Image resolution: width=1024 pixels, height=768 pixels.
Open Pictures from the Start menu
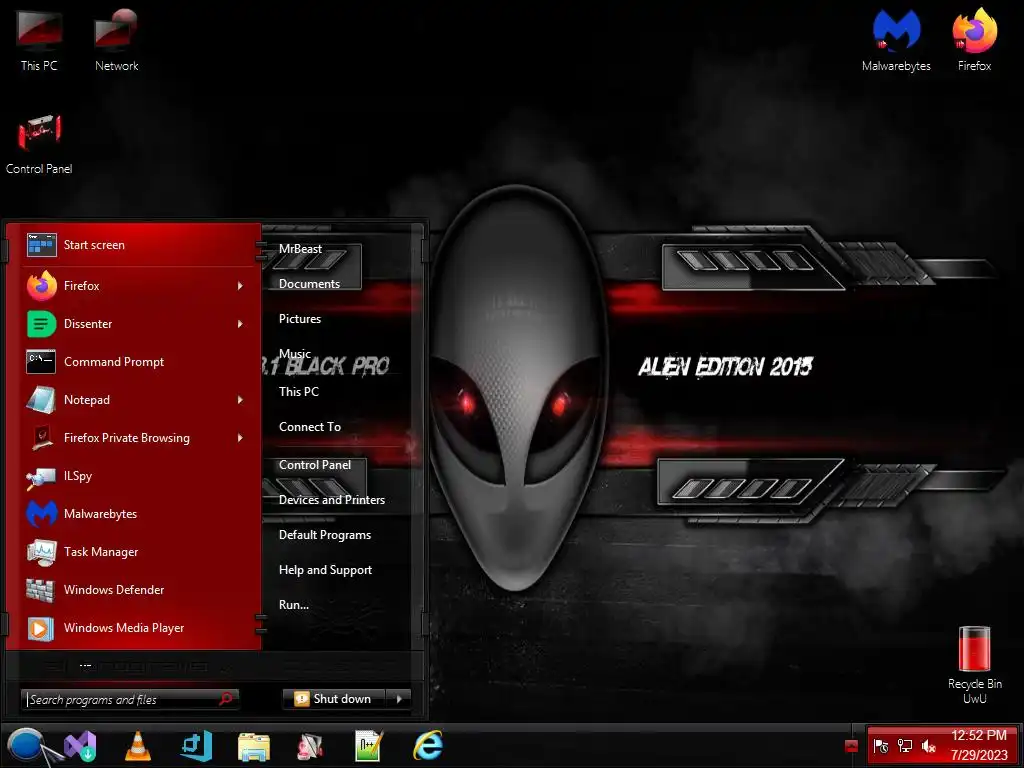point(300,319)
